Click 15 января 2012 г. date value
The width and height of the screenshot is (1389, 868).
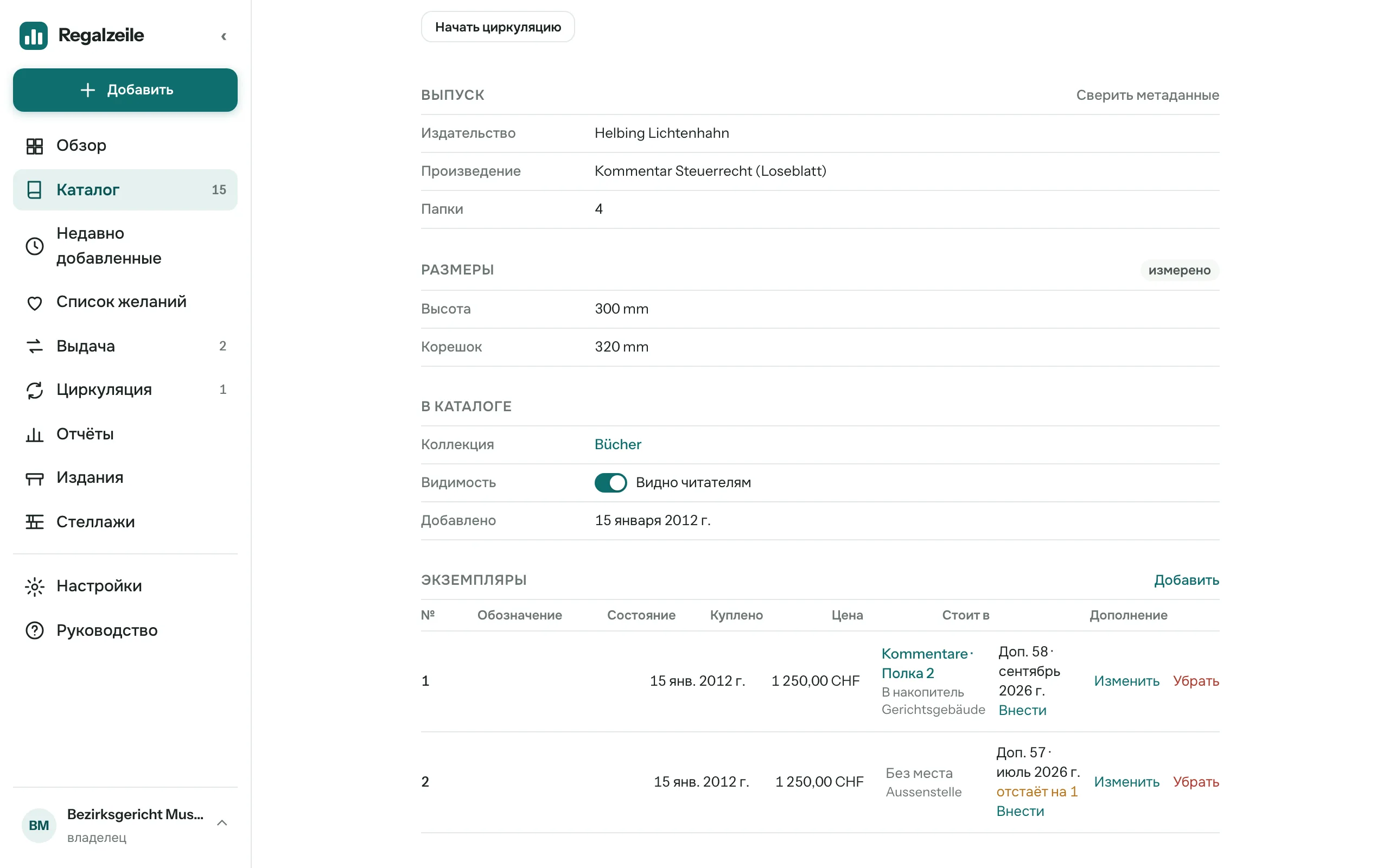tap(653, 521)
